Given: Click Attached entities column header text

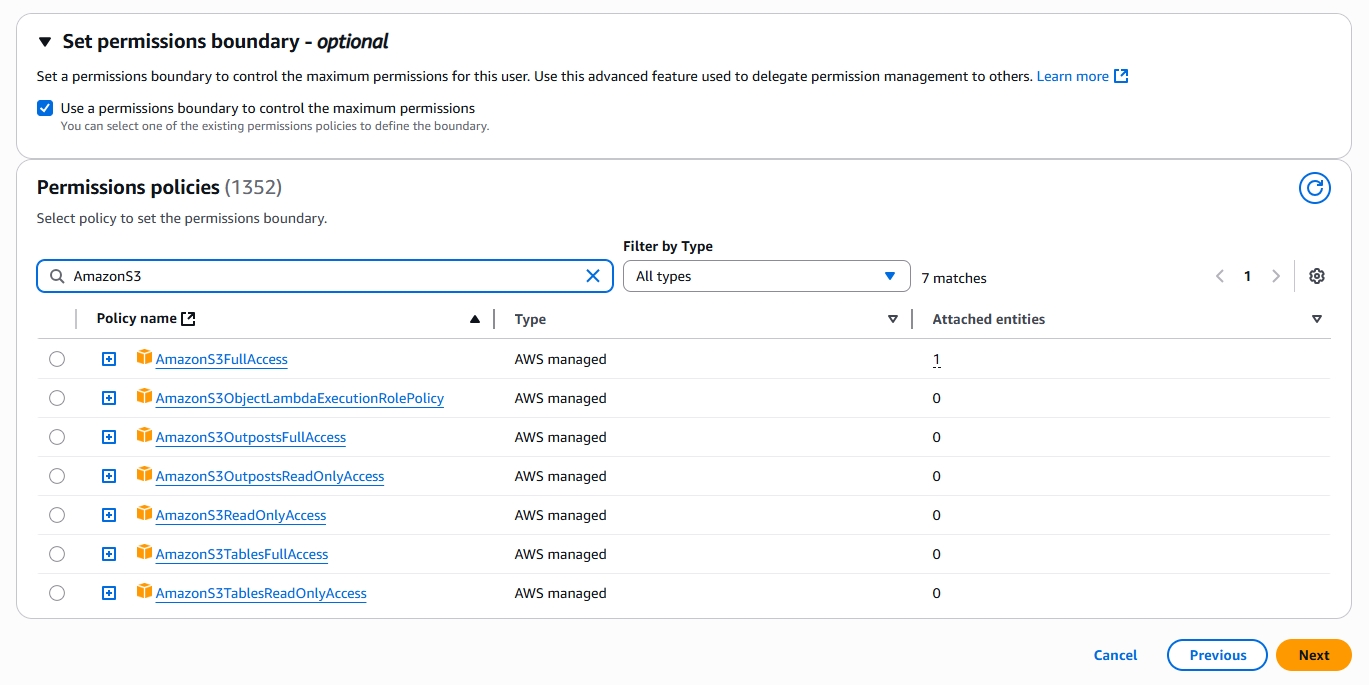Looking at the screenshot, I should (x=989, y=319).
